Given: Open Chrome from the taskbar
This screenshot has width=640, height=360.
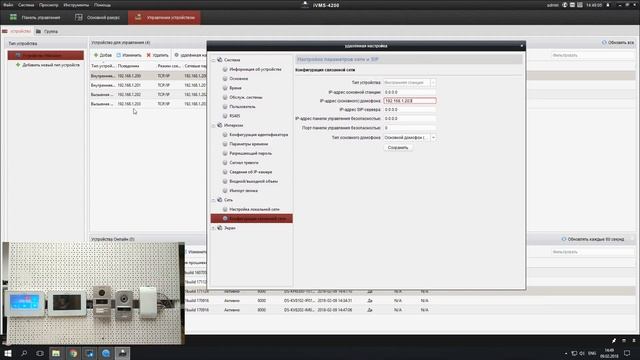Looking at the screenshot, I should click(73, 353).
